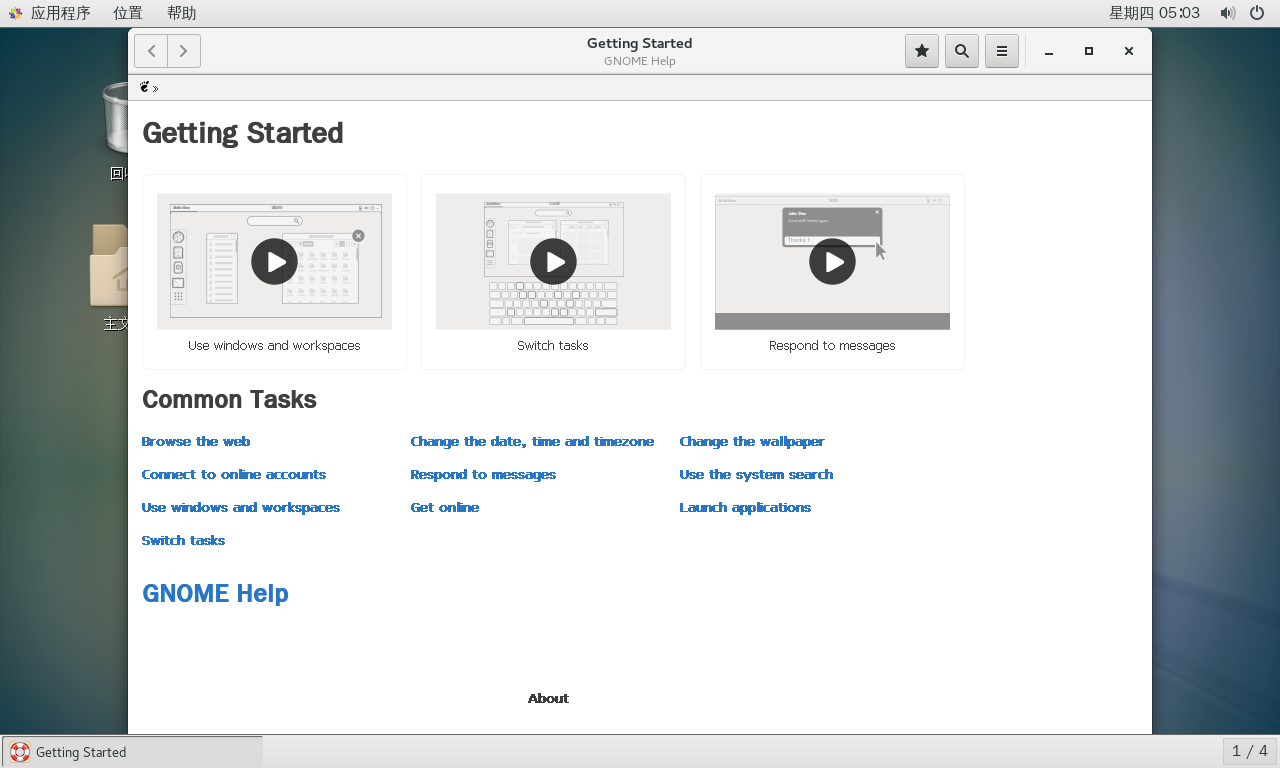This screenshot has height=768, width=1280.
Task: Click the Getting Started taskbar entry
Action: [x=132, y=752]
